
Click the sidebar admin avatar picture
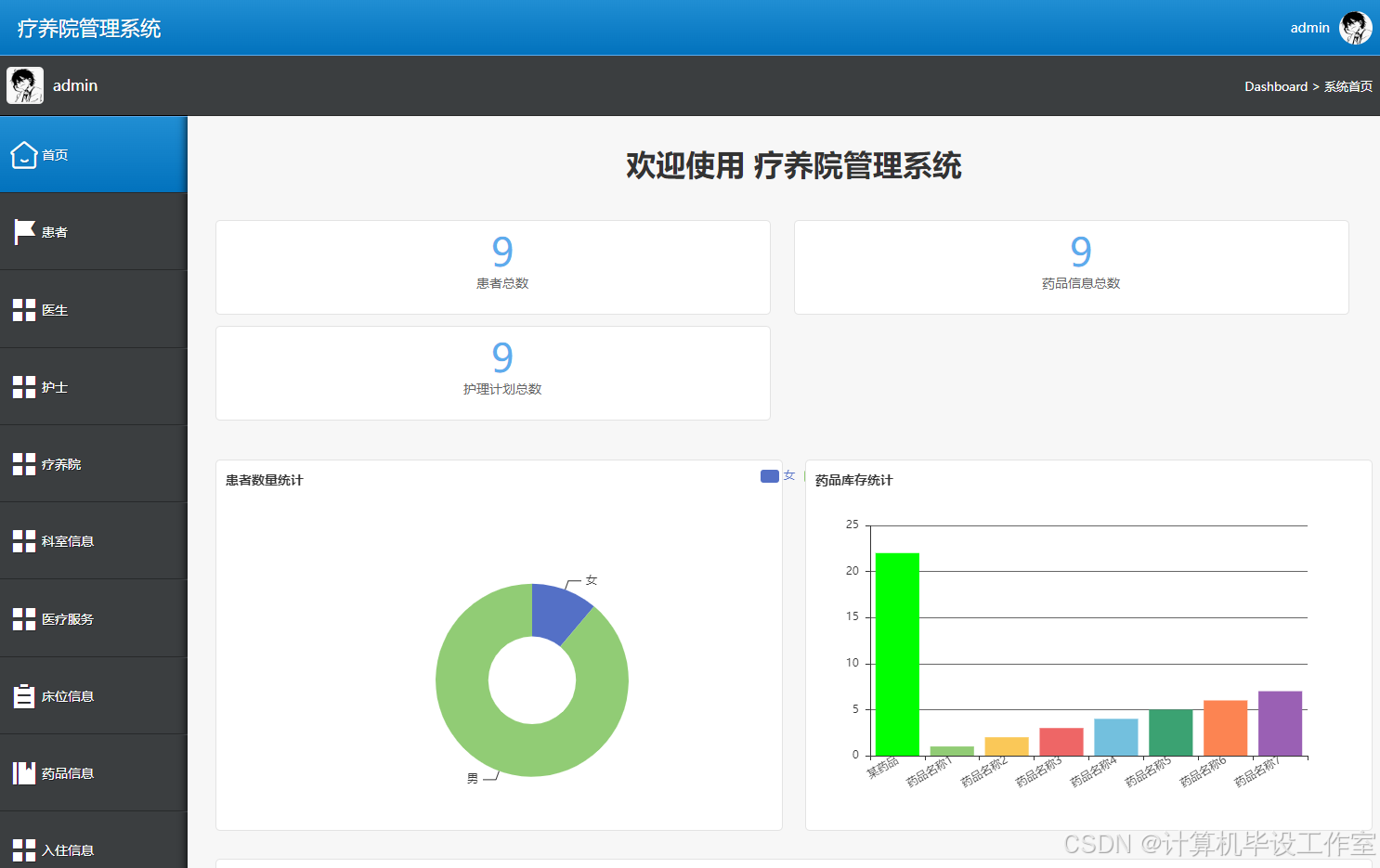(x=25, y=85)
